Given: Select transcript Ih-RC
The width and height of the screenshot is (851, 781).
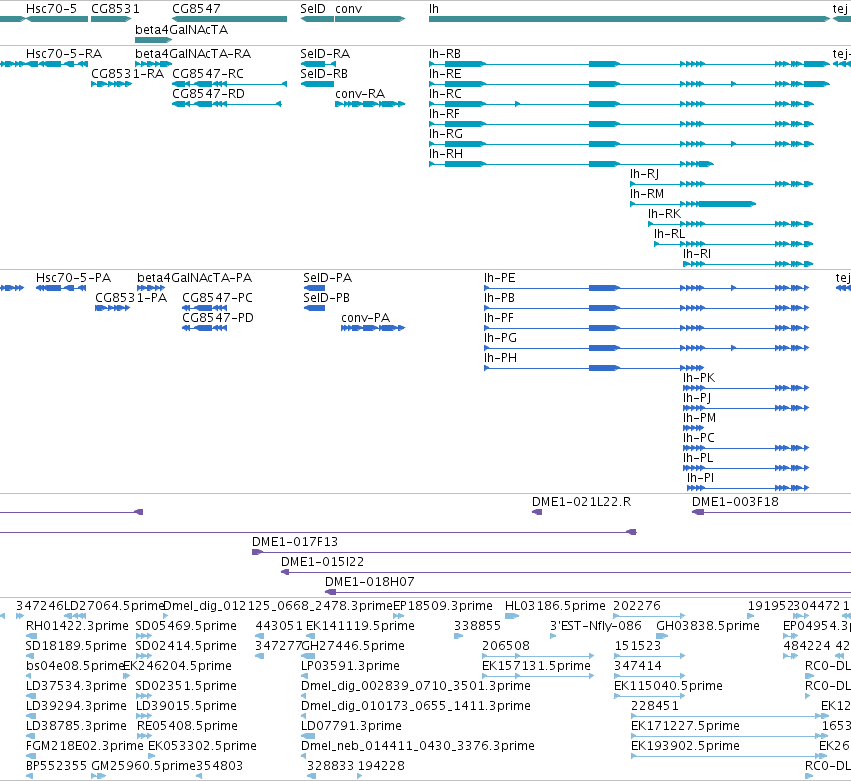Looking at the screenshot, I should (x=445, y=94).
